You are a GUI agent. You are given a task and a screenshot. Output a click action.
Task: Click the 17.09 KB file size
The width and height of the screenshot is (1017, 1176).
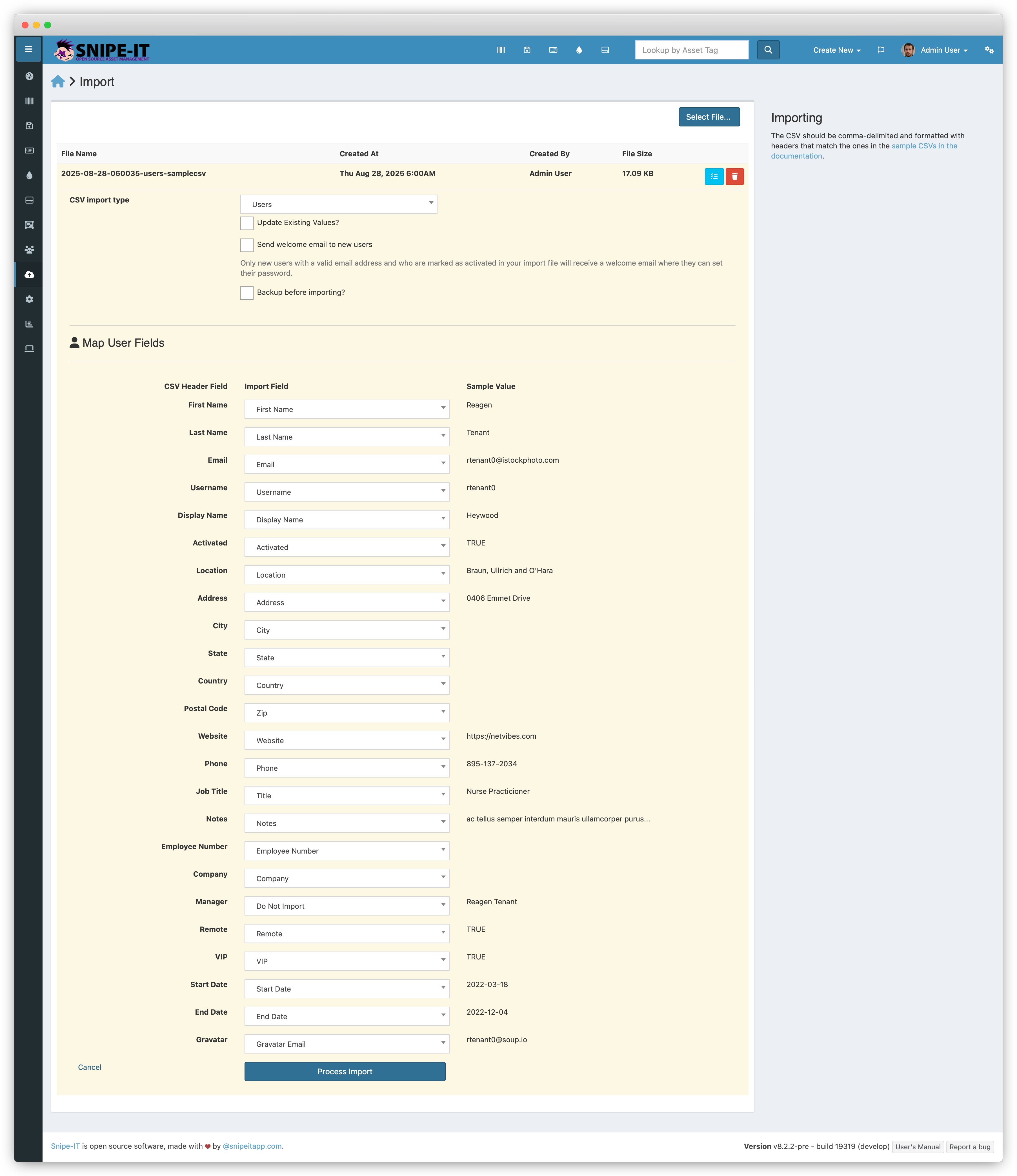pyautogui.click(x=638, y=174)
